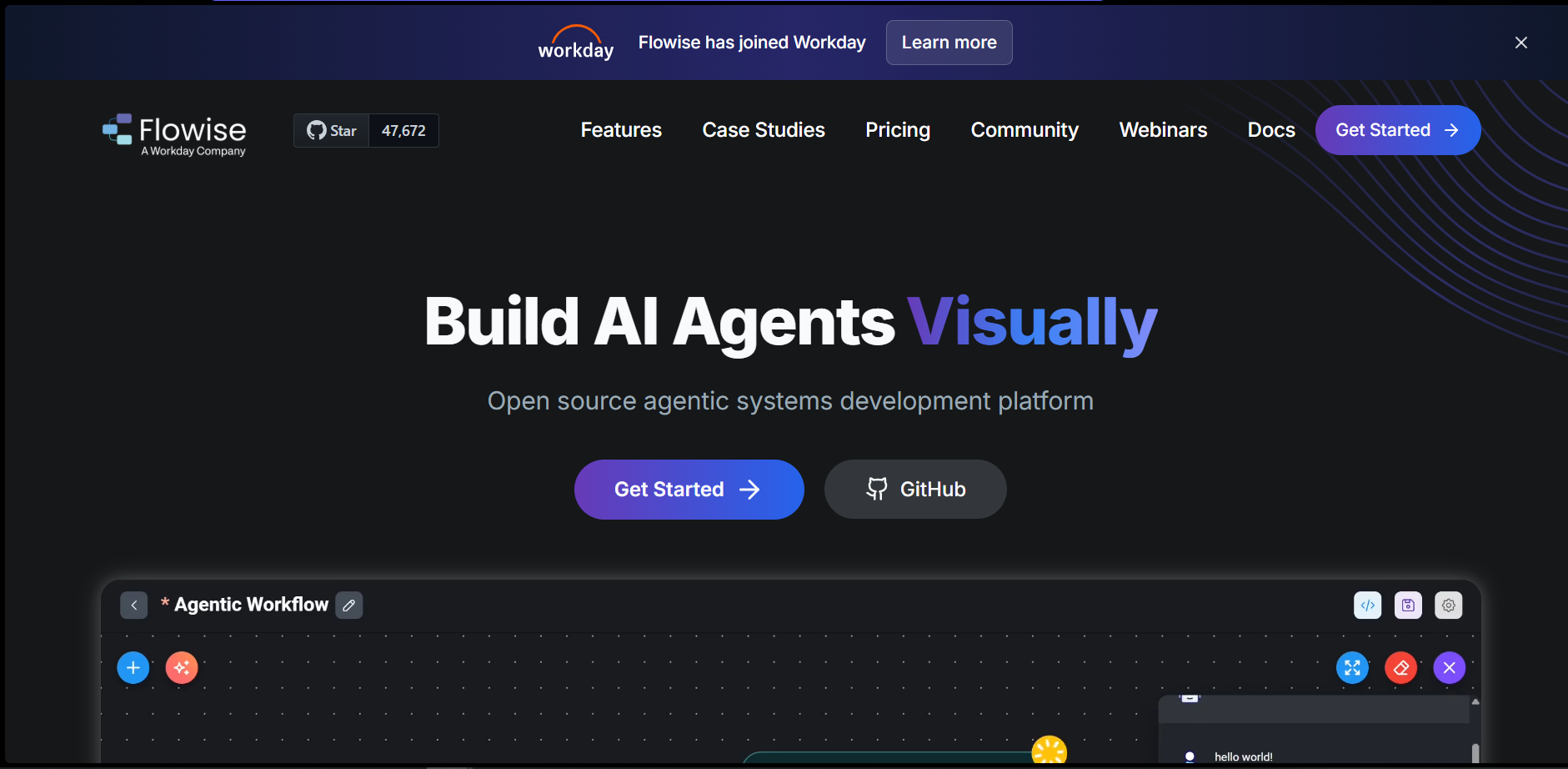This screenshot has width=1568, height=769.
Task: Click the blue plus add-node icon
Action: 133,667
